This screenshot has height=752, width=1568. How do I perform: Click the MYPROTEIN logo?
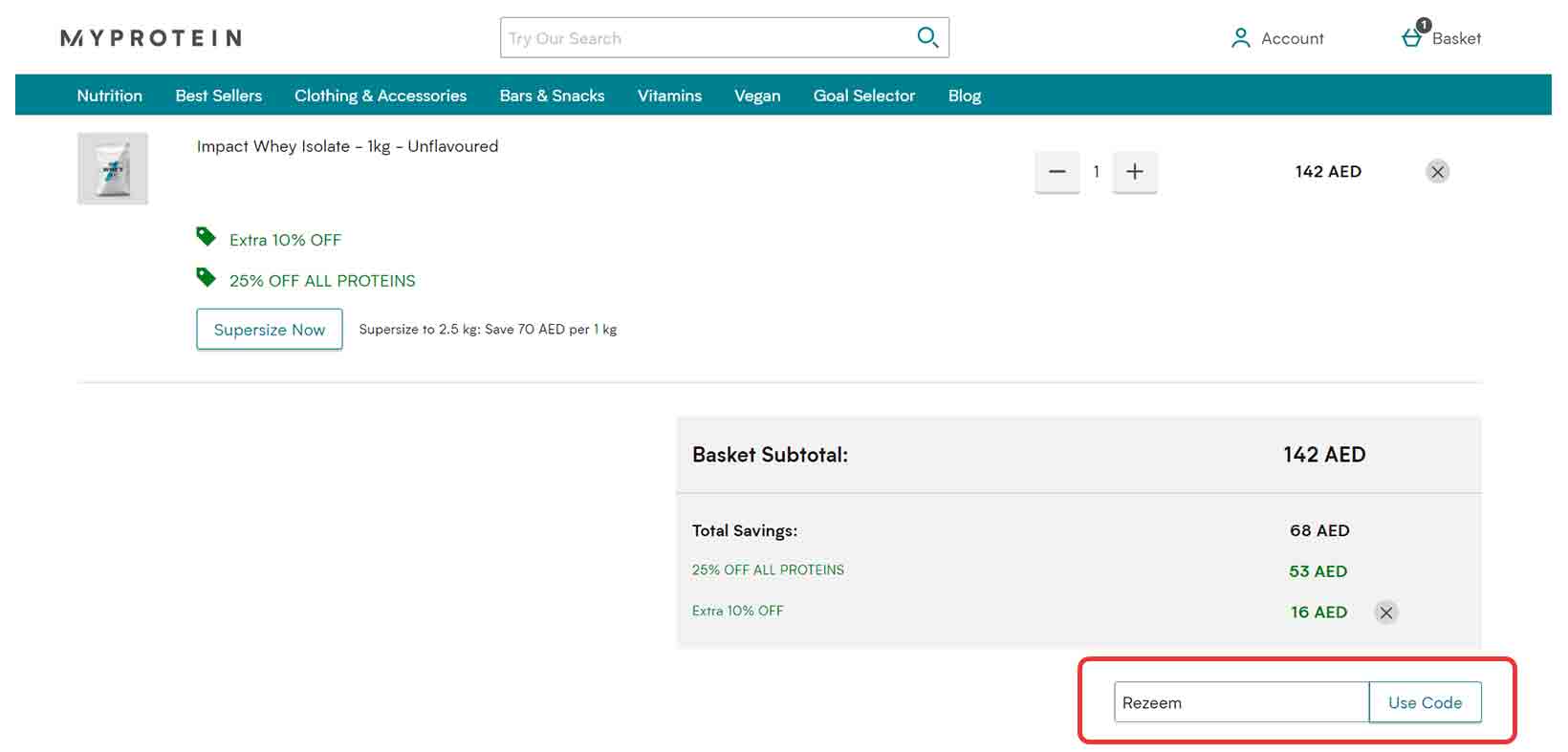(x=151, y=38)
